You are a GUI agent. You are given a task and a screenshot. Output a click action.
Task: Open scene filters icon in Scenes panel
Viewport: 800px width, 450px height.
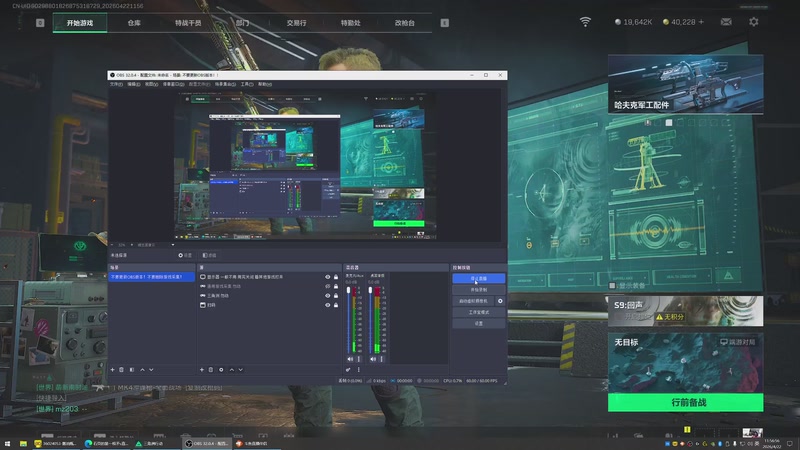(132, 369)
